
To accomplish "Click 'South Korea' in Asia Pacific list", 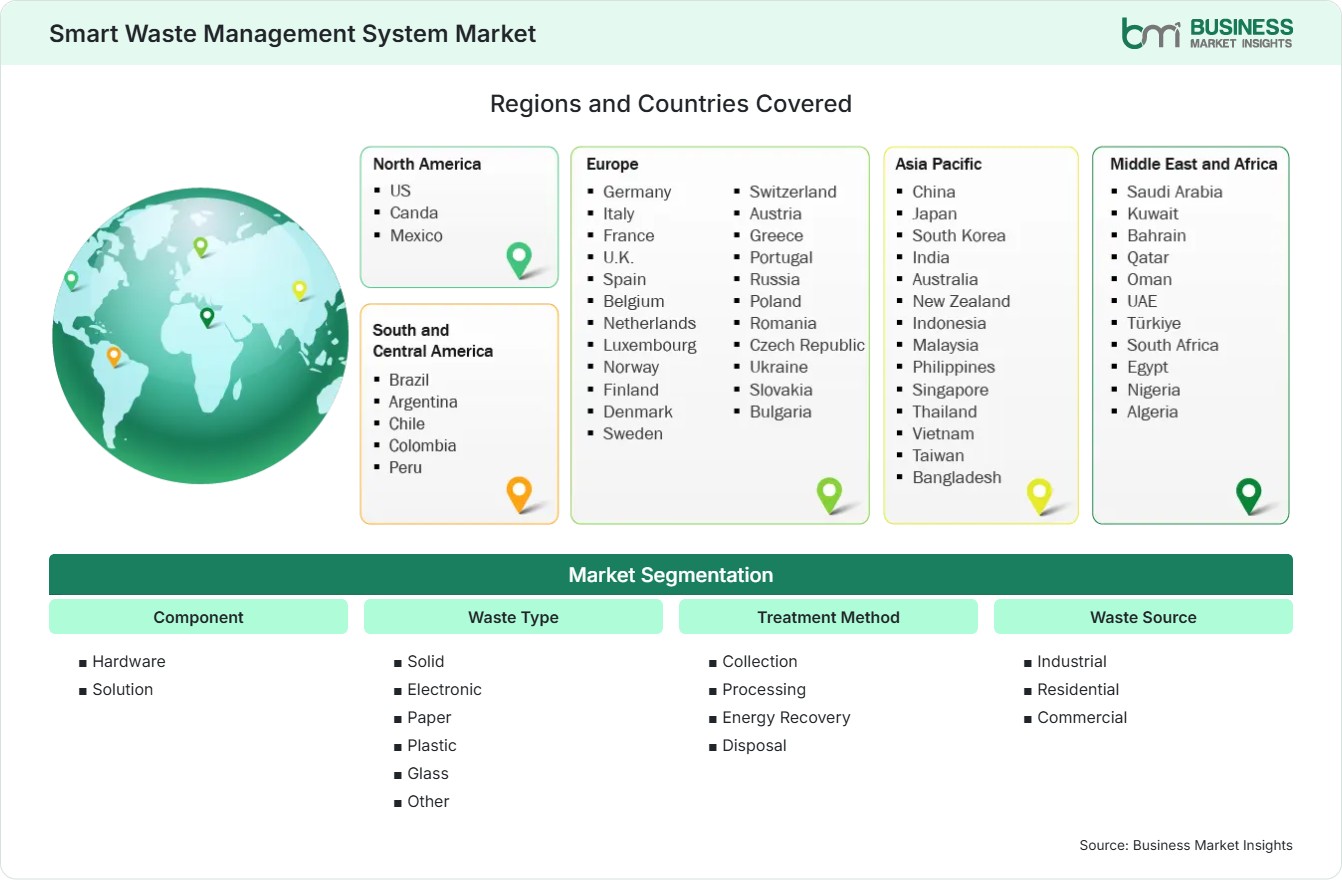I will (959, 236).
